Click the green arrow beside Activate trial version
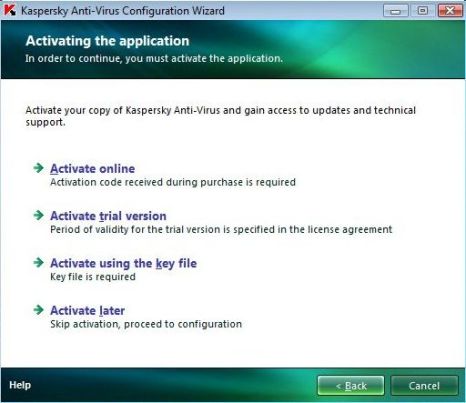 (x=39, y=215)
